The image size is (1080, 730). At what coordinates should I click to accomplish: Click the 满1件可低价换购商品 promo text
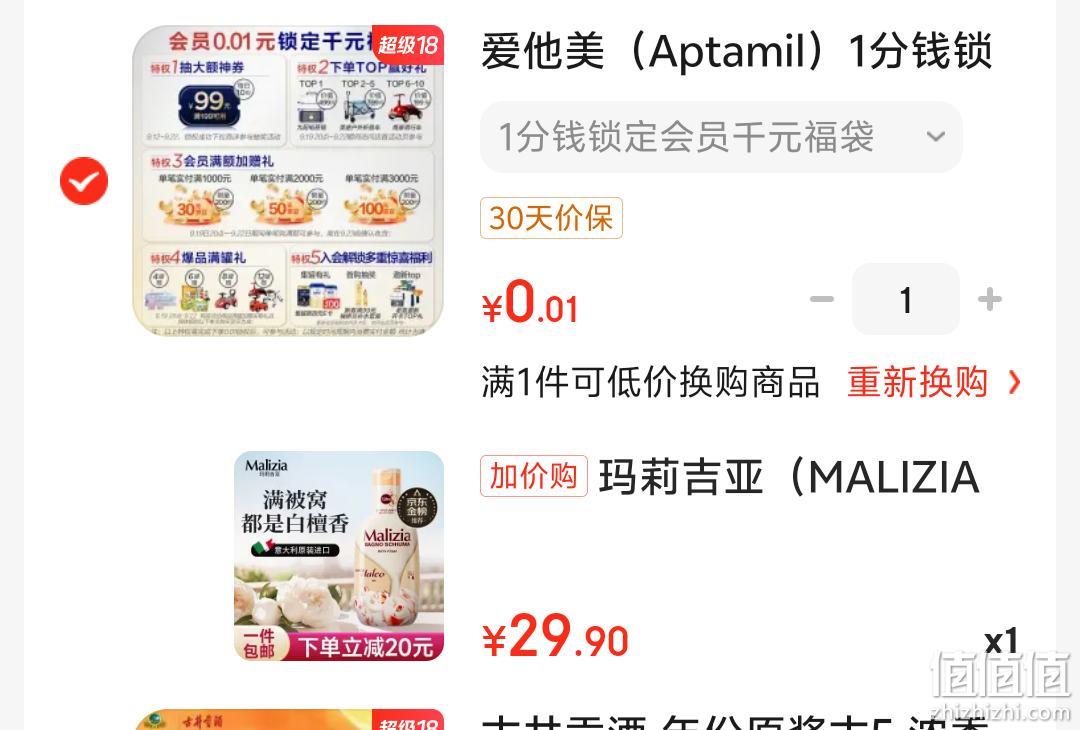pyautogui.click(x=650, y=382)
